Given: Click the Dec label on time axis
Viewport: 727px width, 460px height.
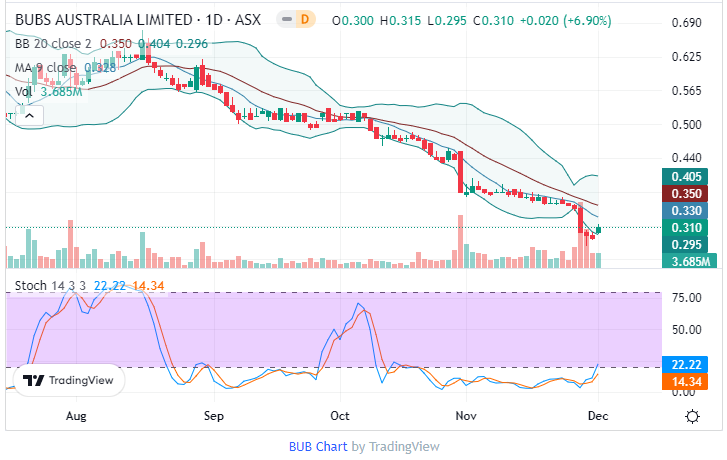Looking at the screenshot, I should click(597, 414).
